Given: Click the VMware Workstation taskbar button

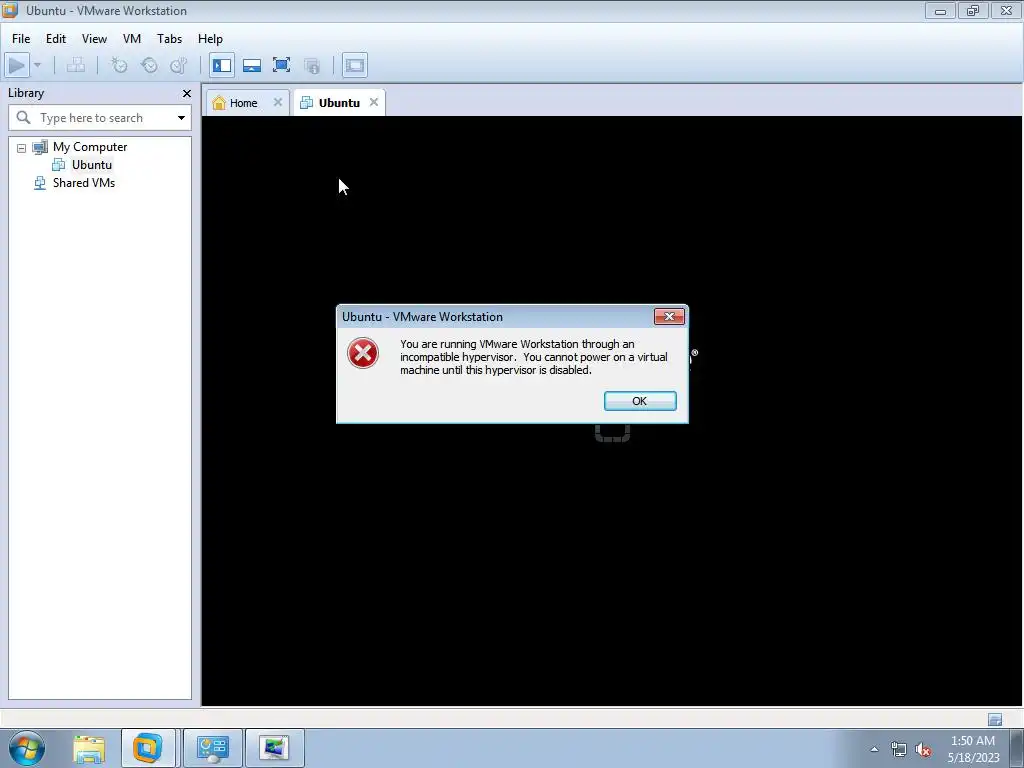Looking at the screenshot, I should point(148,748).
